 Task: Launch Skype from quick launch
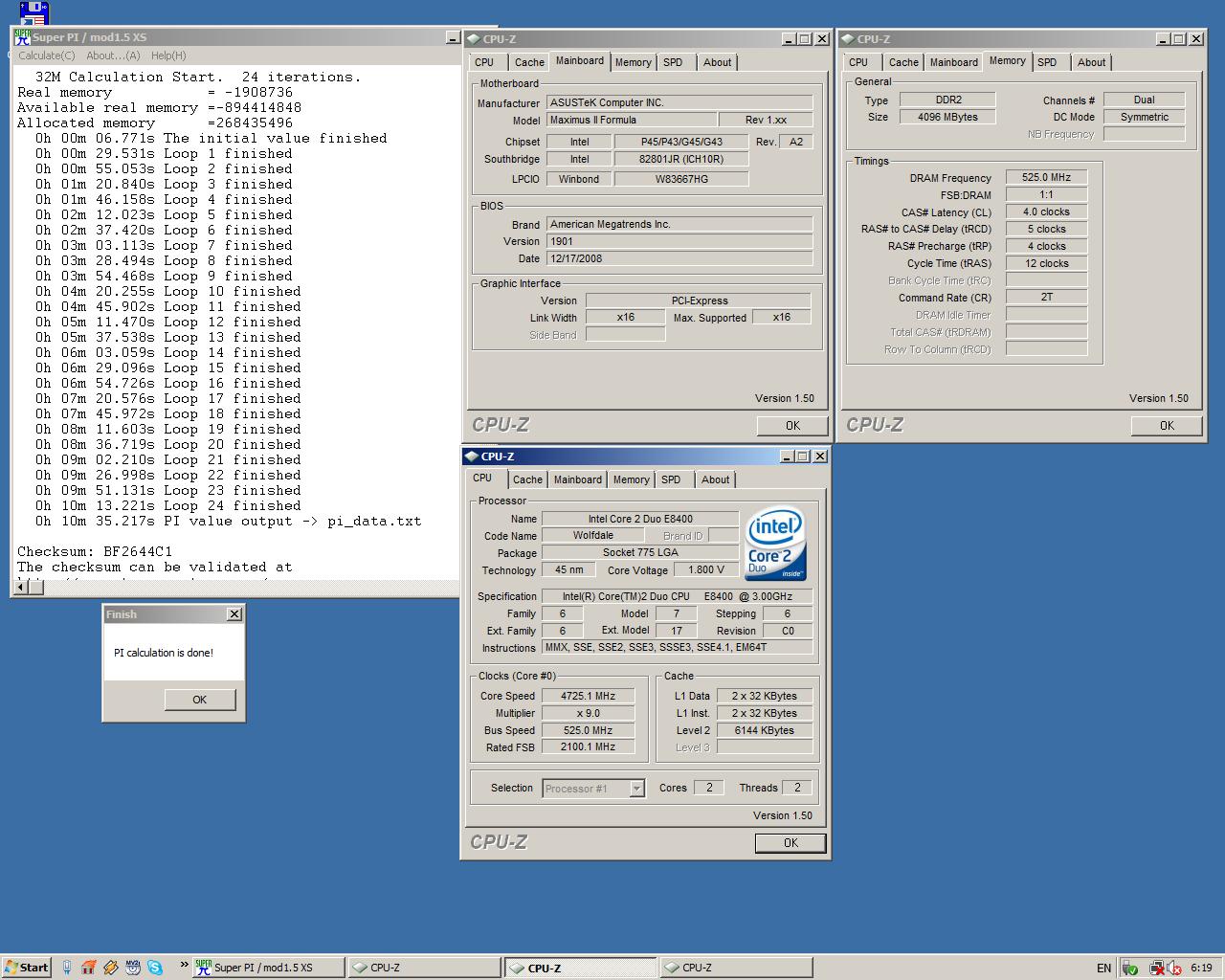(155, 968)
